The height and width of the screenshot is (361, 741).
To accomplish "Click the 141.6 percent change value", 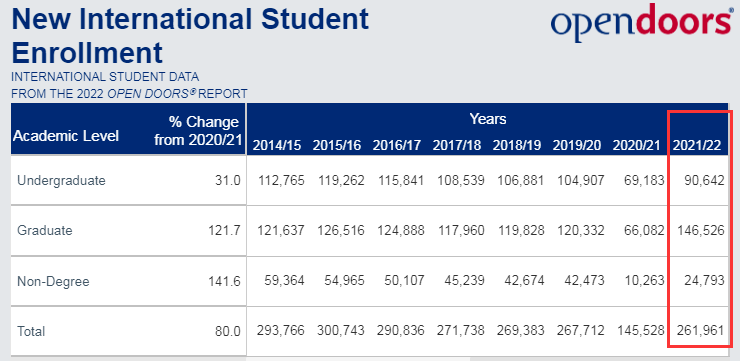I will 224,282.
